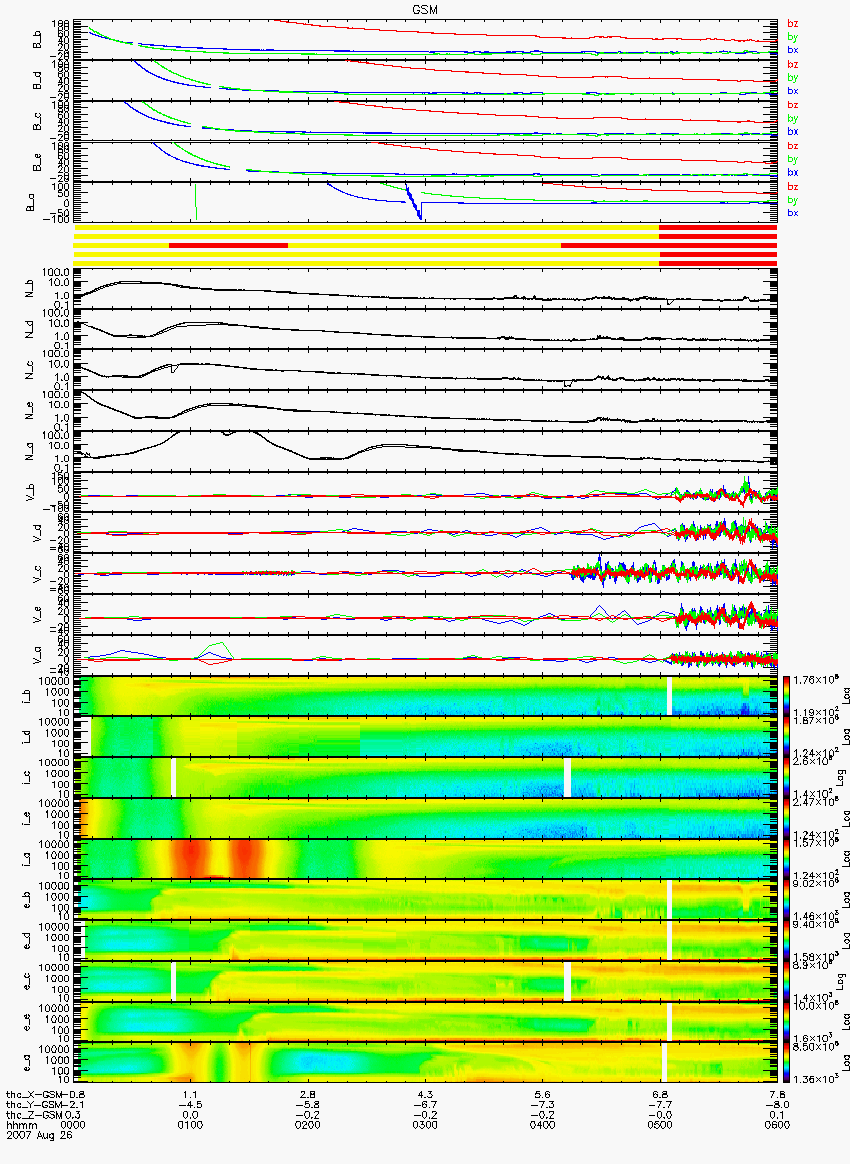Select the B_e panel axis label

[x=37, y=163]
